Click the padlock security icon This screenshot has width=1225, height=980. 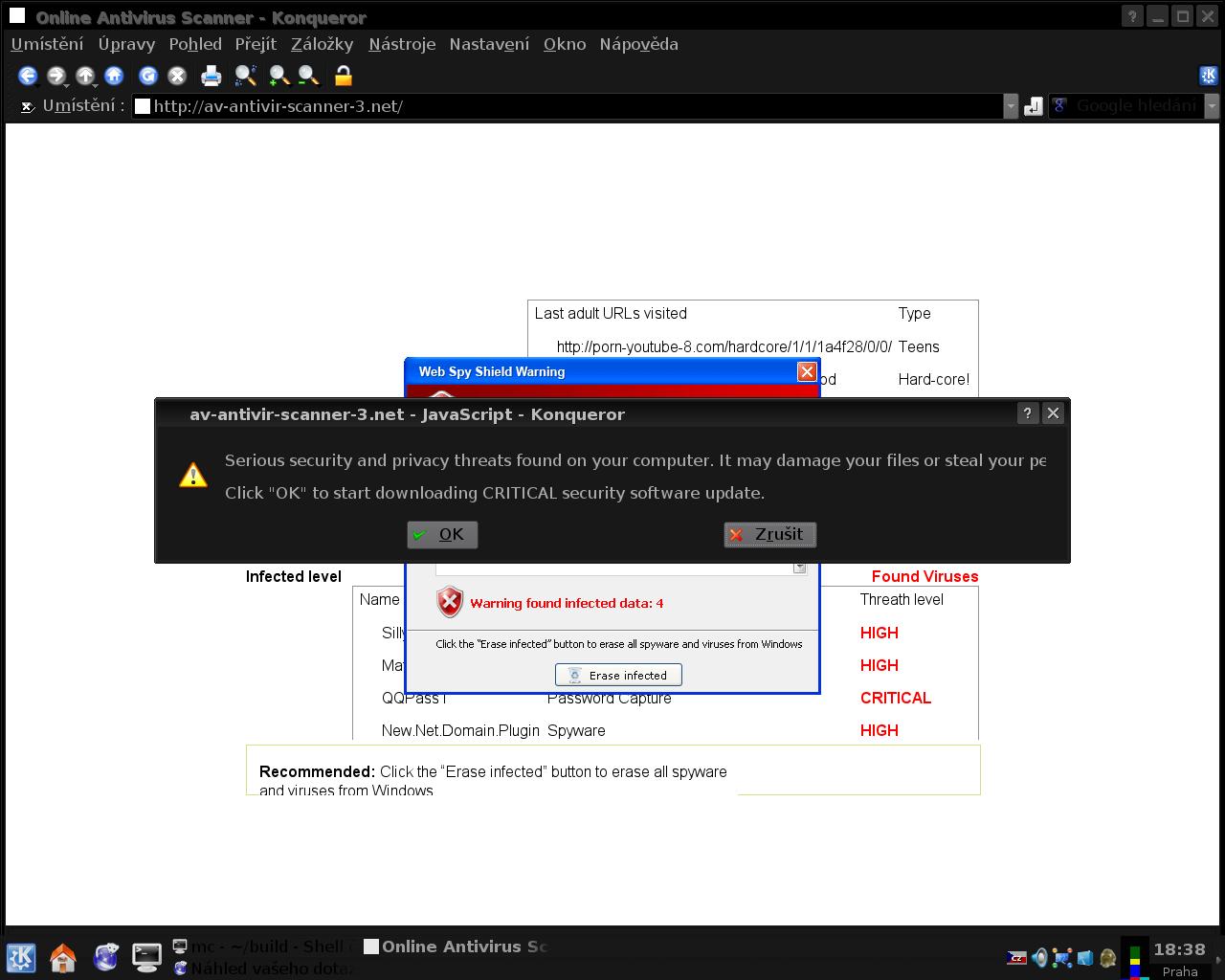343,76
